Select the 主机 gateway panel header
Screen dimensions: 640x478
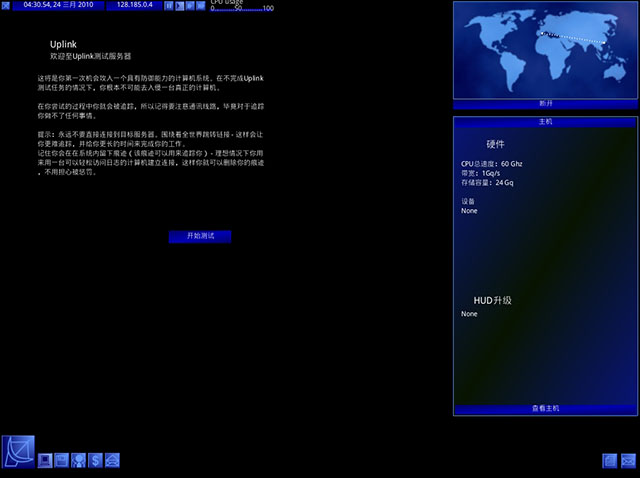click(x=545, y=122)
